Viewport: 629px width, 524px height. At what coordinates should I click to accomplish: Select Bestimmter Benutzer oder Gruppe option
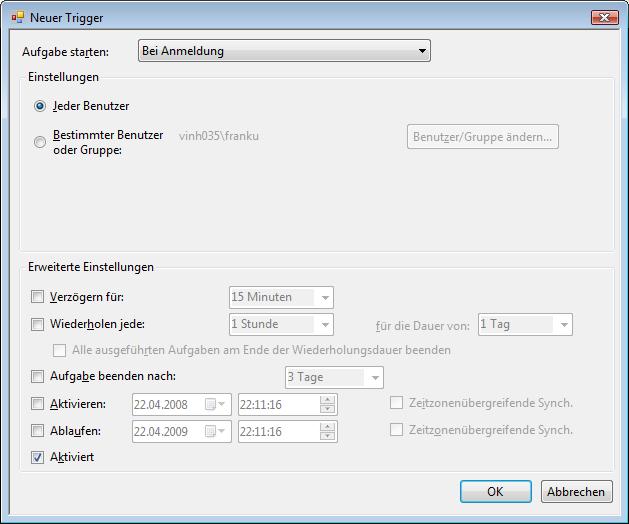click(40, 142)
